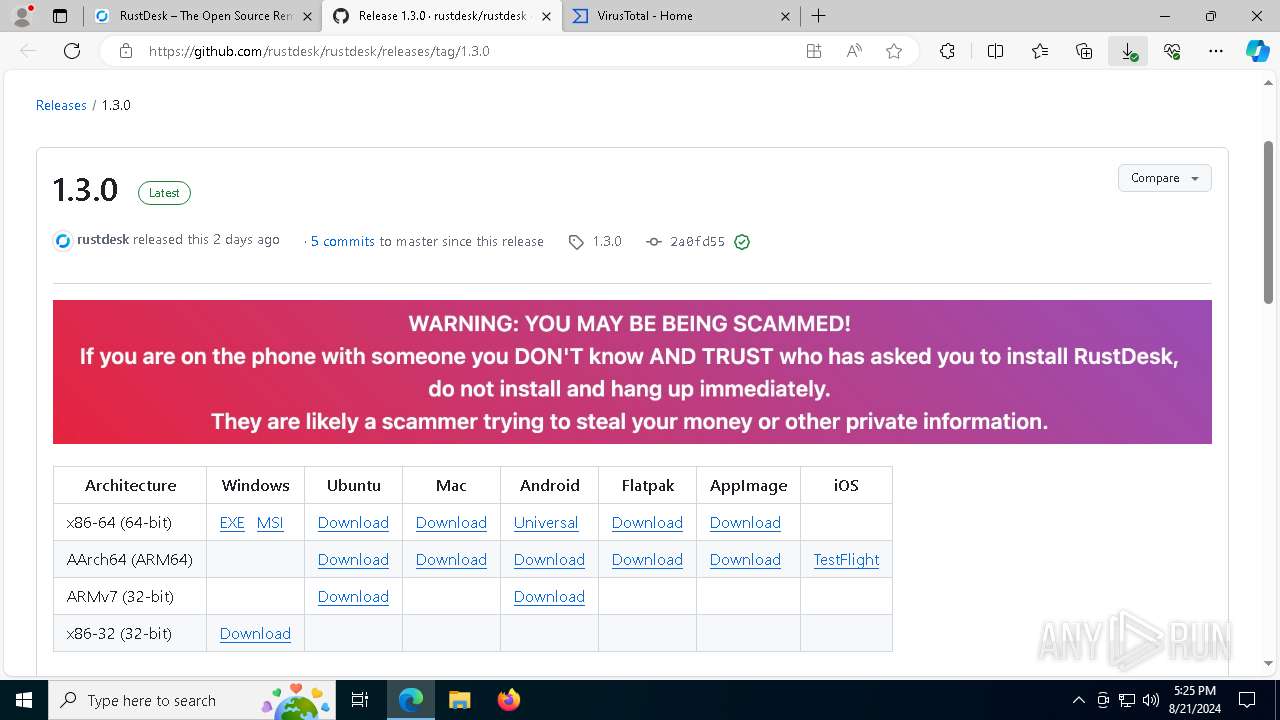Click the tag icon next to 1.3.0
Screen dimensions: 1280x720
[x=576, y=242]
